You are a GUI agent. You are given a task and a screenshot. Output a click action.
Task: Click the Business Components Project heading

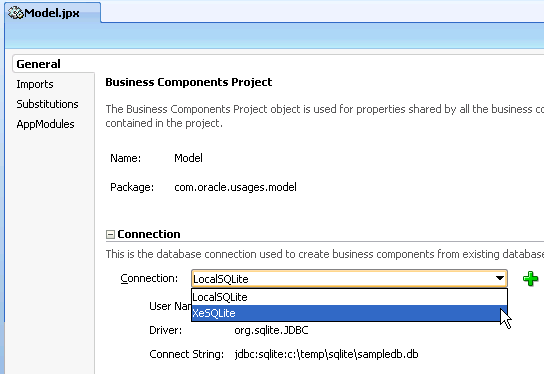click(189, 82)
